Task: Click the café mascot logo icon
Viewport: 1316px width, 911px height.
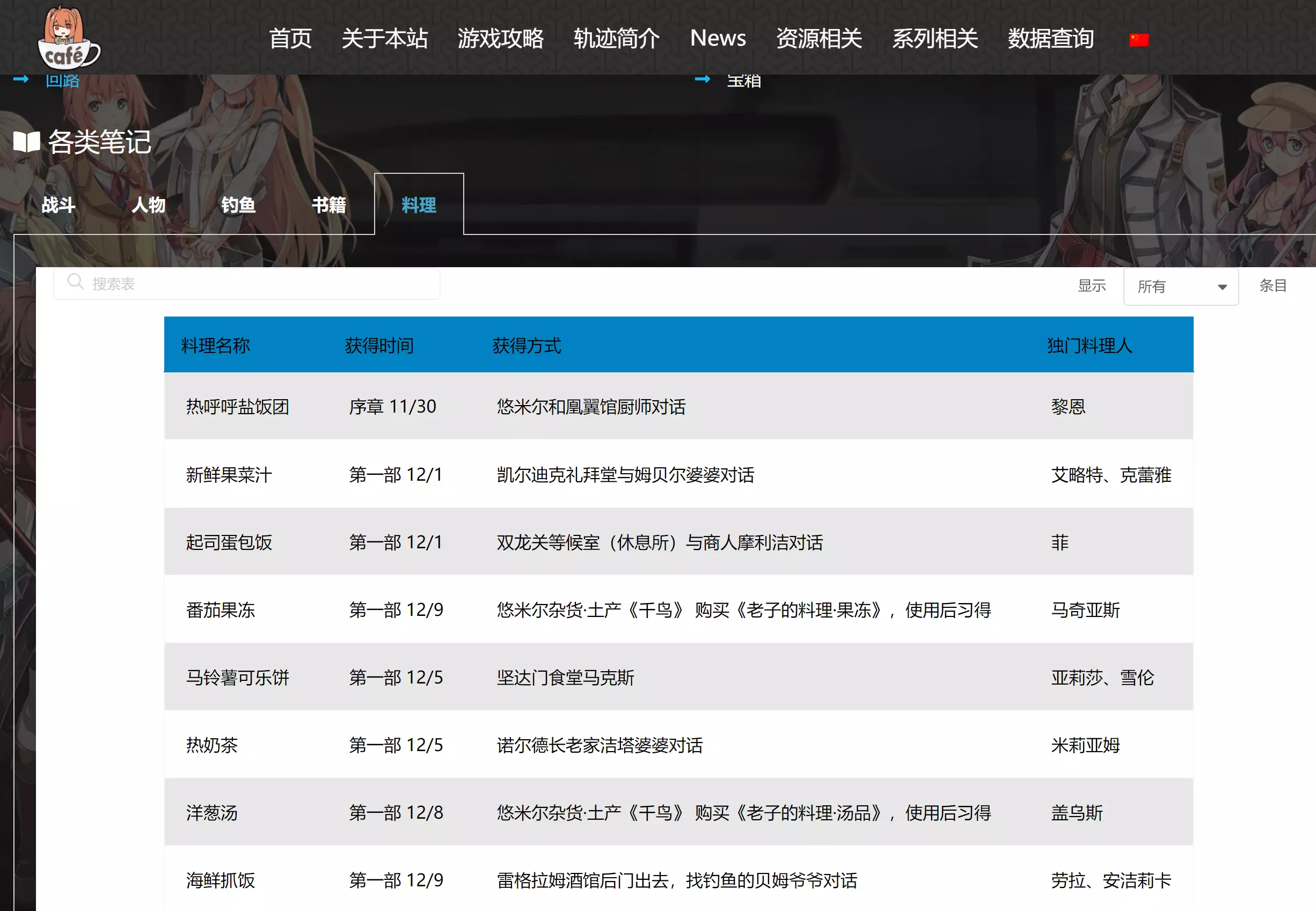Action: 69,38
